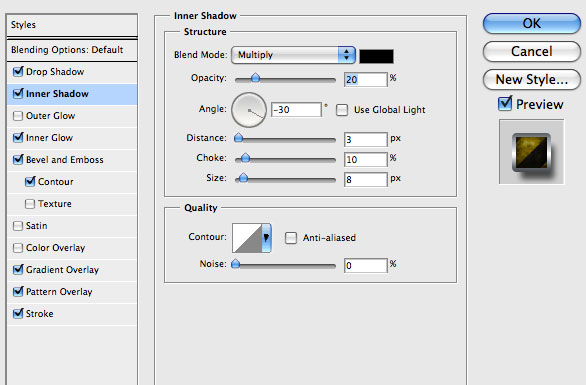Uncheck the Drop Shadow checkbox
This screenshot has width=586, height=385.
click(x=18, y=72)
